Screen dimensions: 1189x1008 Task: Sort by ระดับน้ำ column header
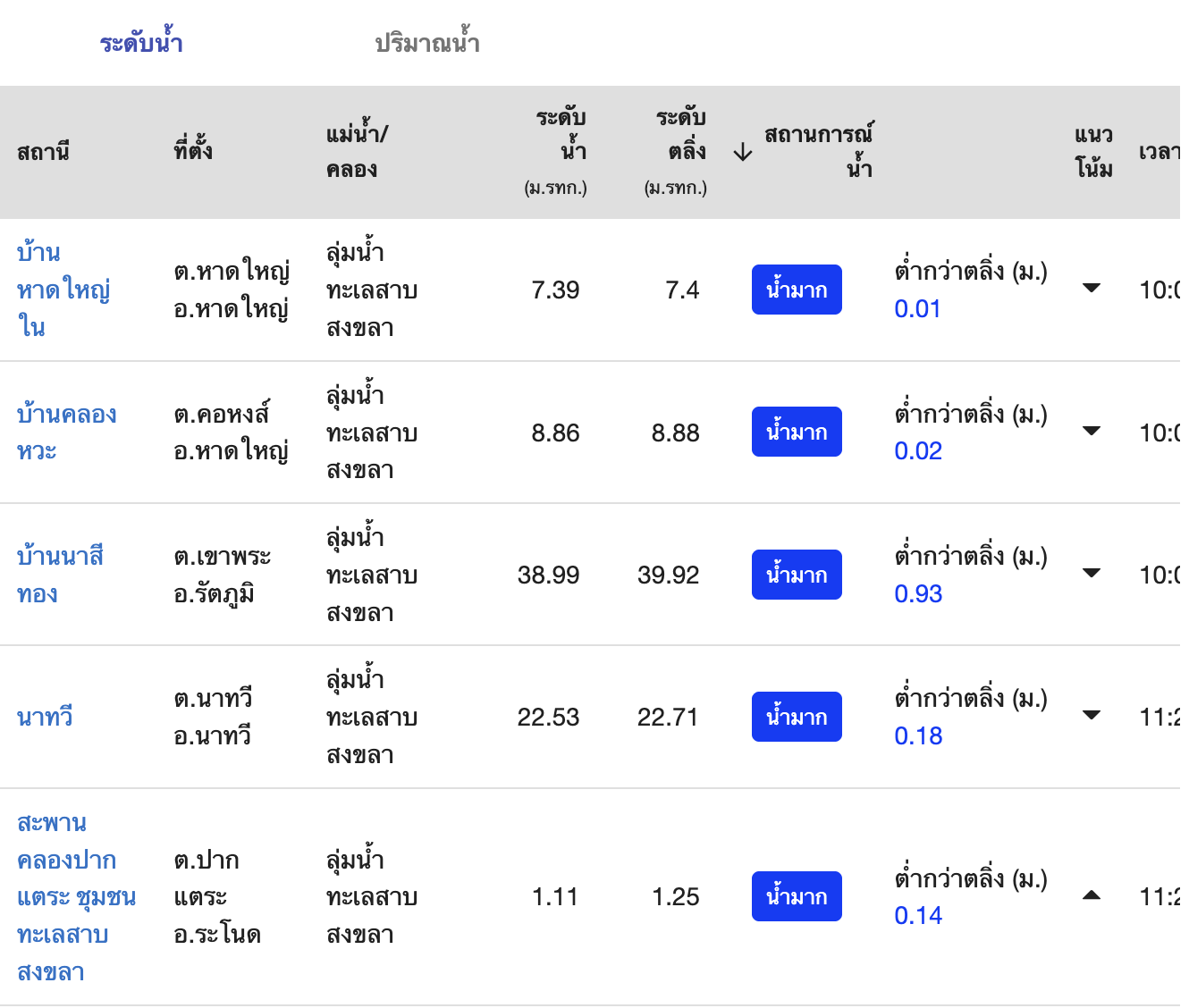click(x=560, y=134)
